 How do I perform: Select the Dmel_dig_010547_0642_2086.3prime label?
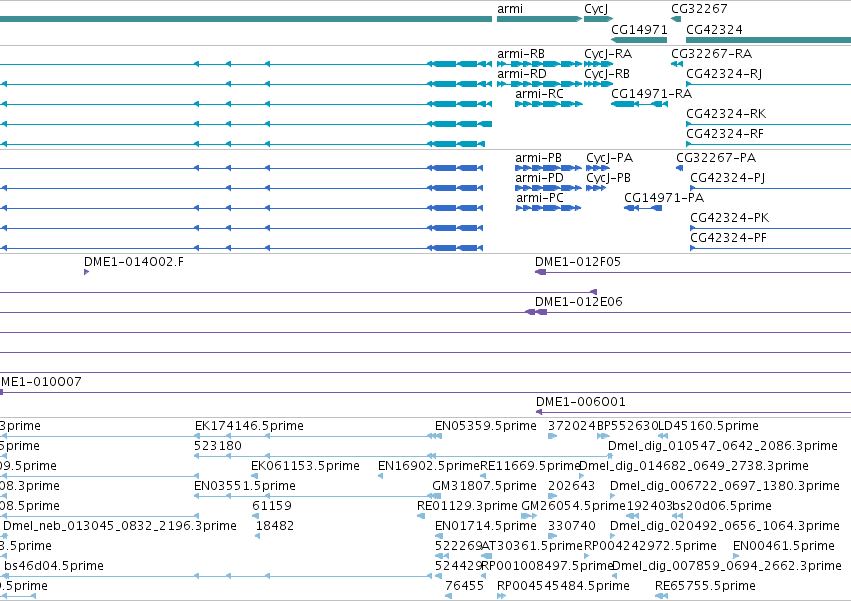click(723, 446)
